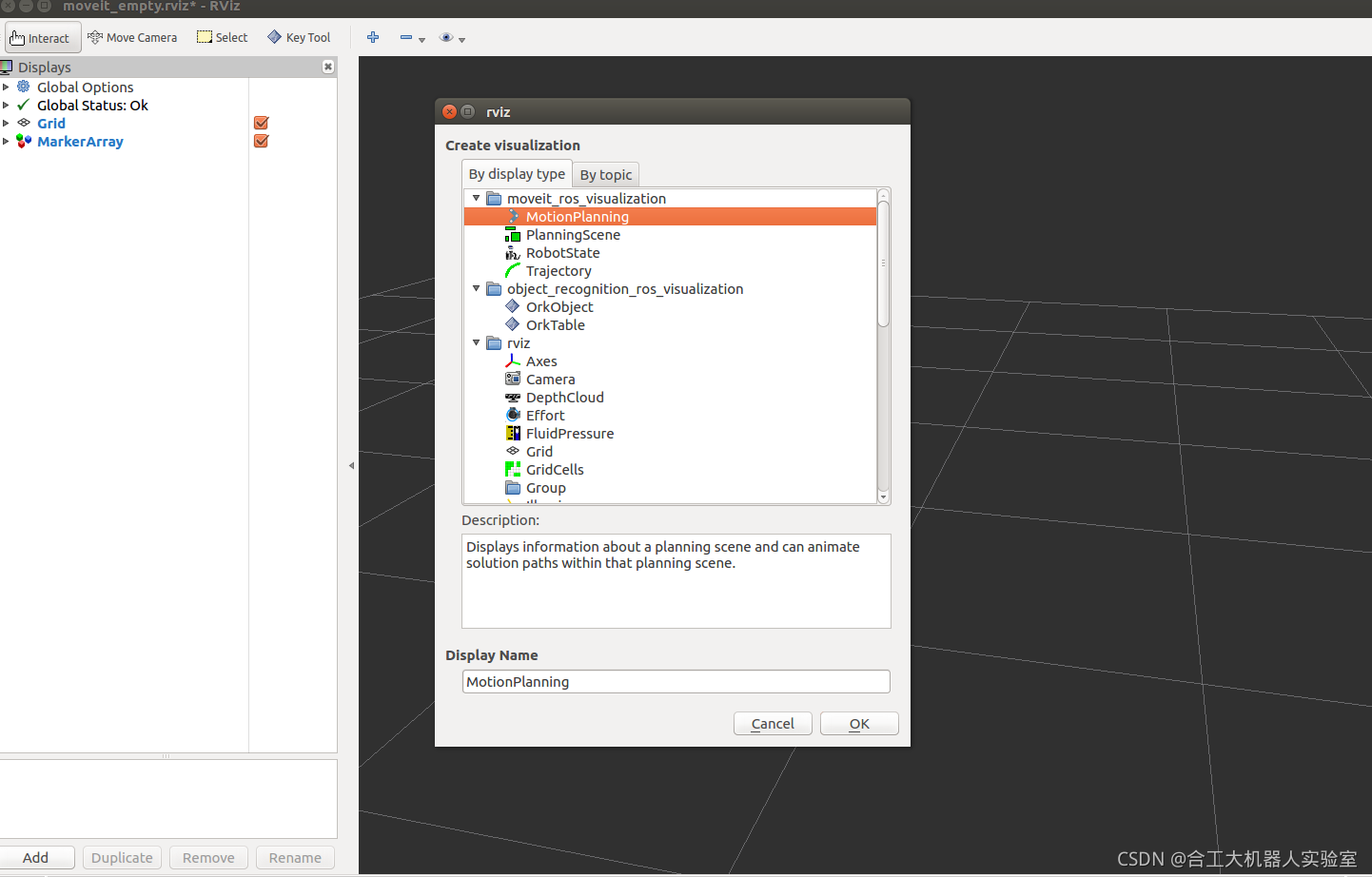This screenshot has width=1372, height=877.
Task: Collapse moveit_ros_visualization folder
Action: click(477, 198)
